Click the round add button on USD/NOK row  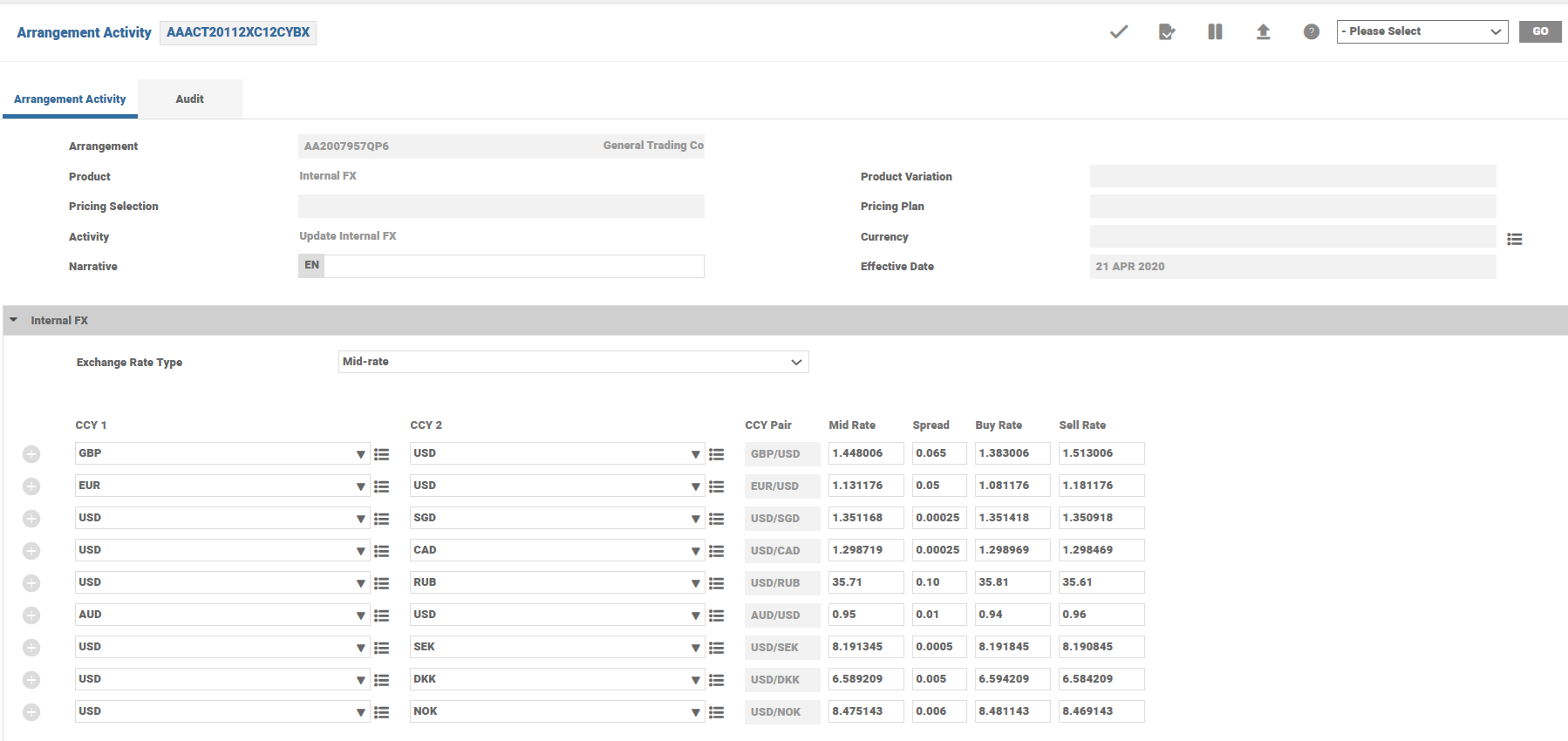pos(31,712)
